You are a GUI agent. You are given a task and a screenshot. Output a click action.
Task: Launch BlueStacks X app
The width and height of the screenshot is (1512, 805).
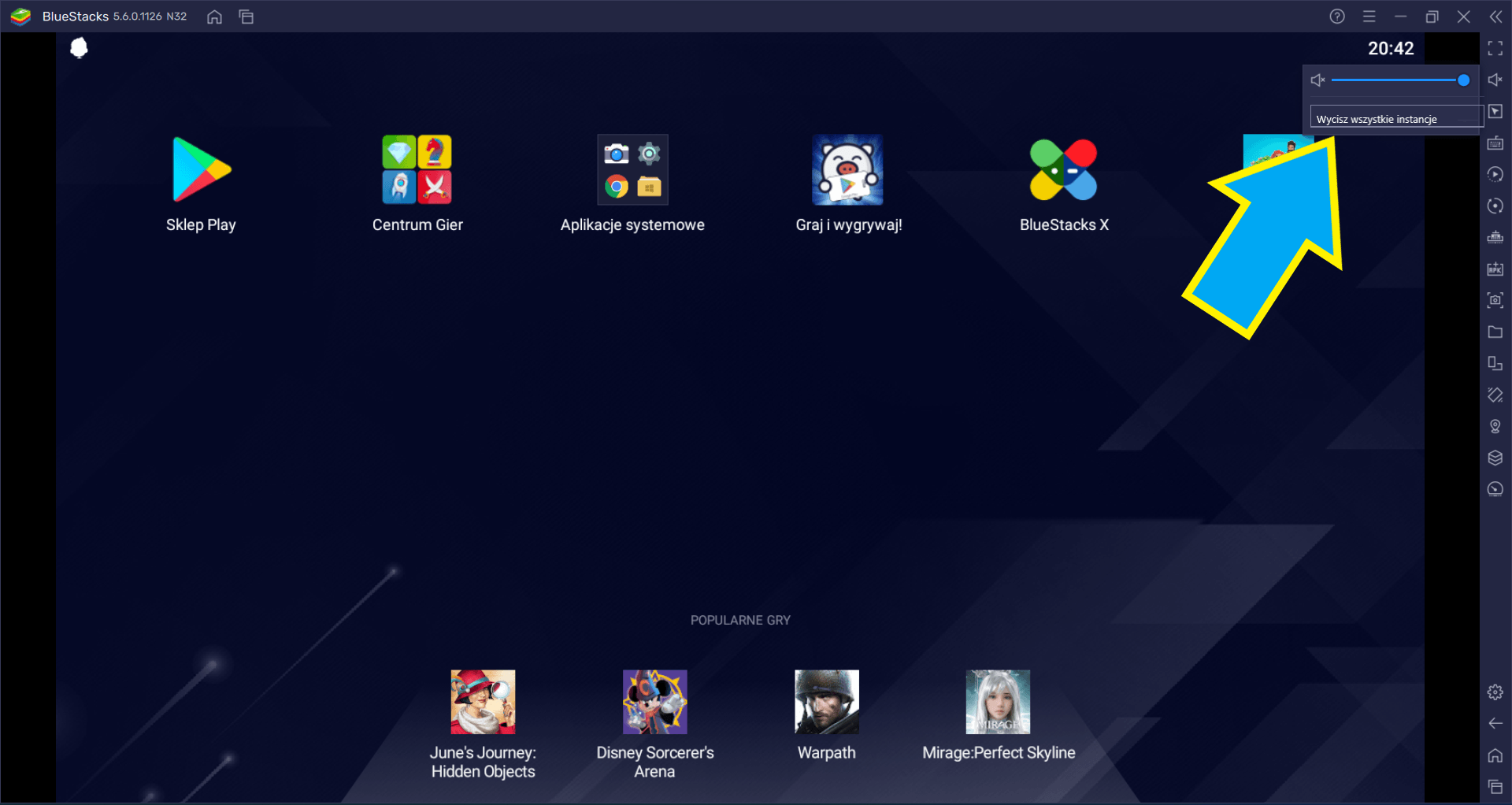point(1064,169)
